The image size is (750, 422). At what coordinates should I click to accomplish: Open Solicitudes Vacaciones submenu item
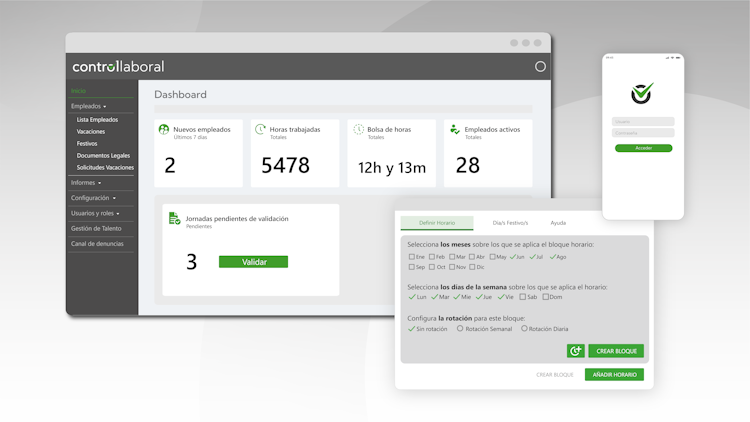105,167
